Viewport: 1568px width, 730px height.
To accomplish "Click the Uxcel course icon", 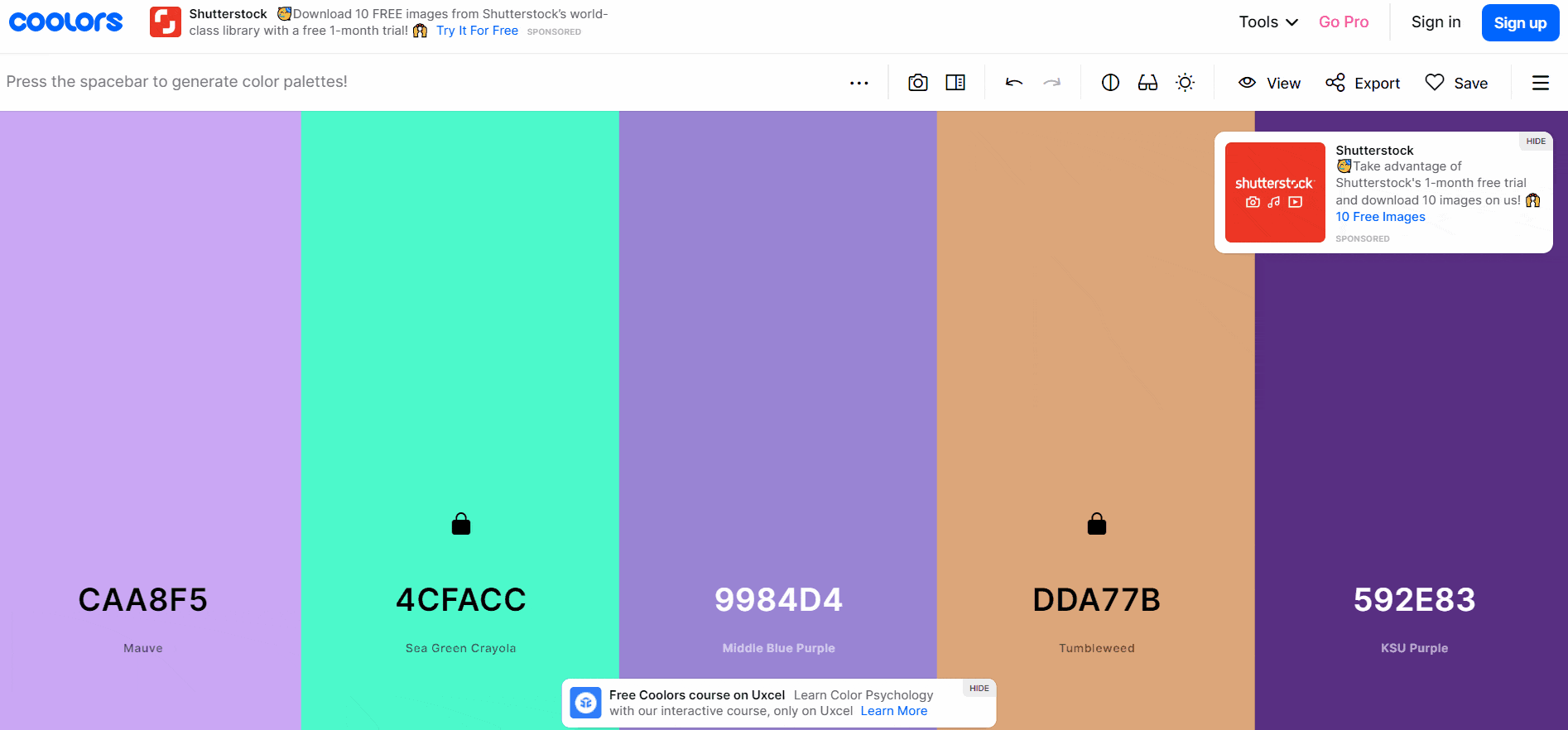I will 586,703.
